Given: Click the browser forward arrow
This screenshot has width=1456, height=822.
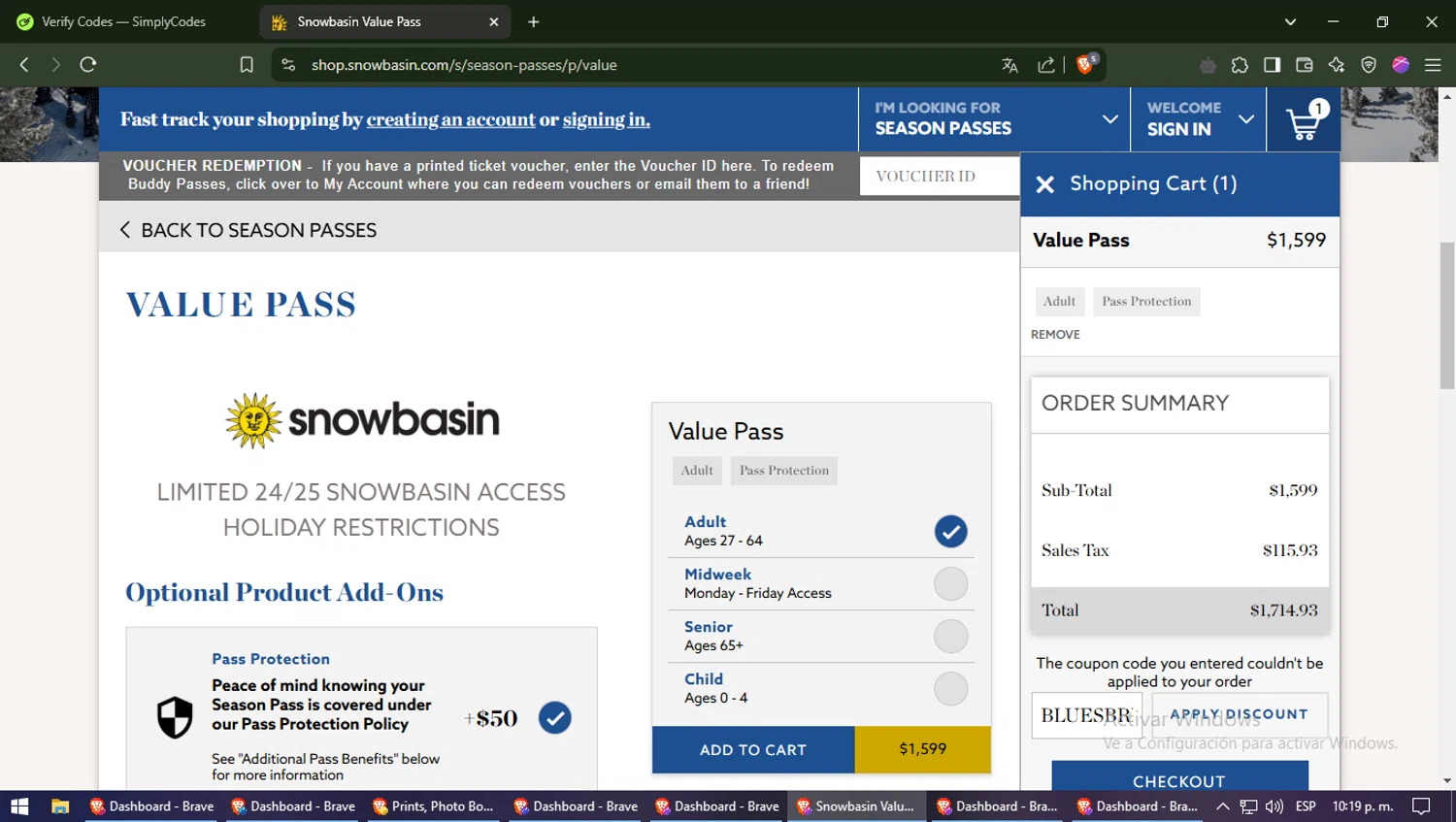Looking at the screenshot, I should click(55, 65).
